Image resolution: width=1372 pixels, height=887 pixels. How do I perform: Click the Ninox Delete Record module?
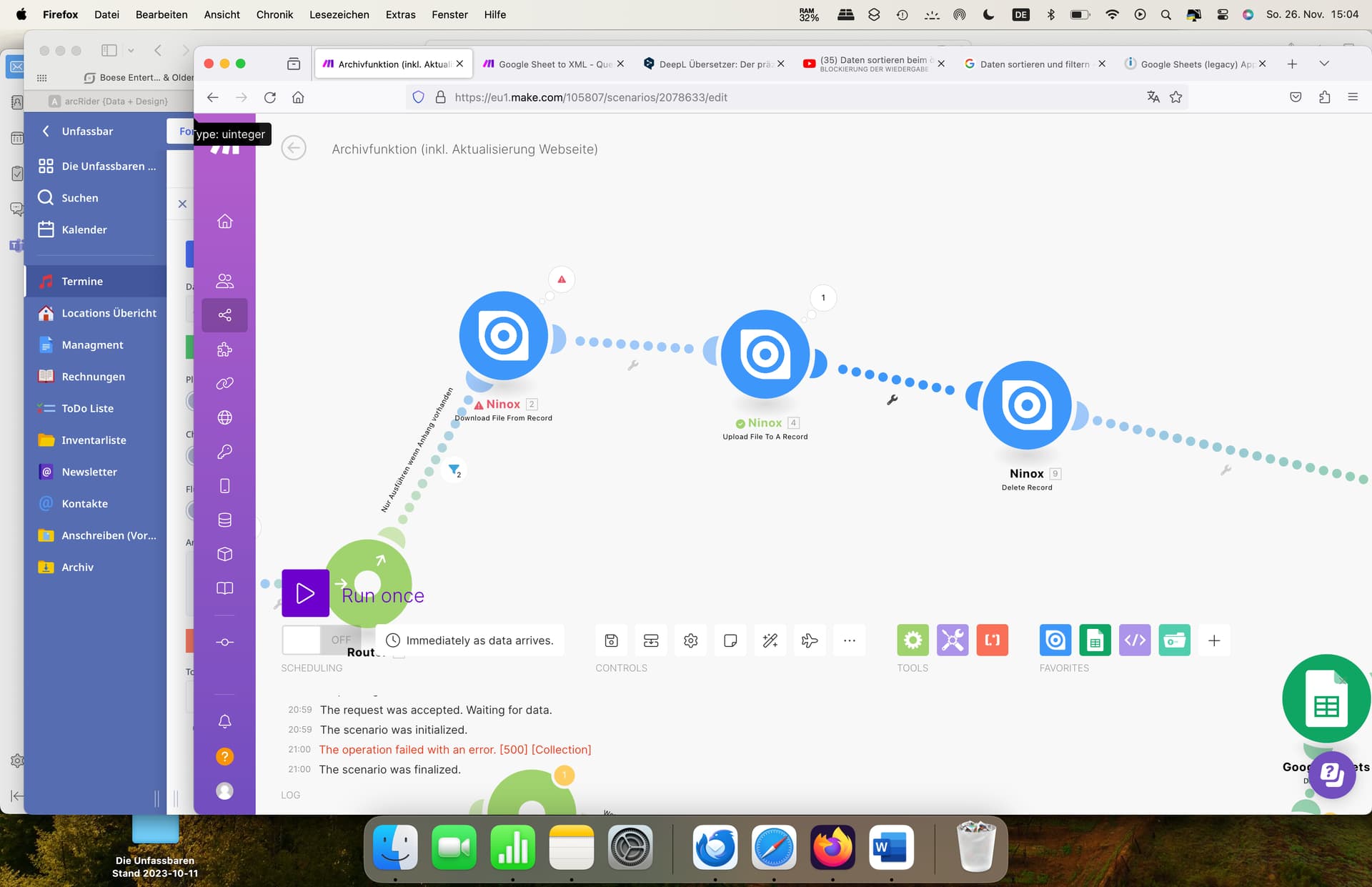(x=1026, y=405)
